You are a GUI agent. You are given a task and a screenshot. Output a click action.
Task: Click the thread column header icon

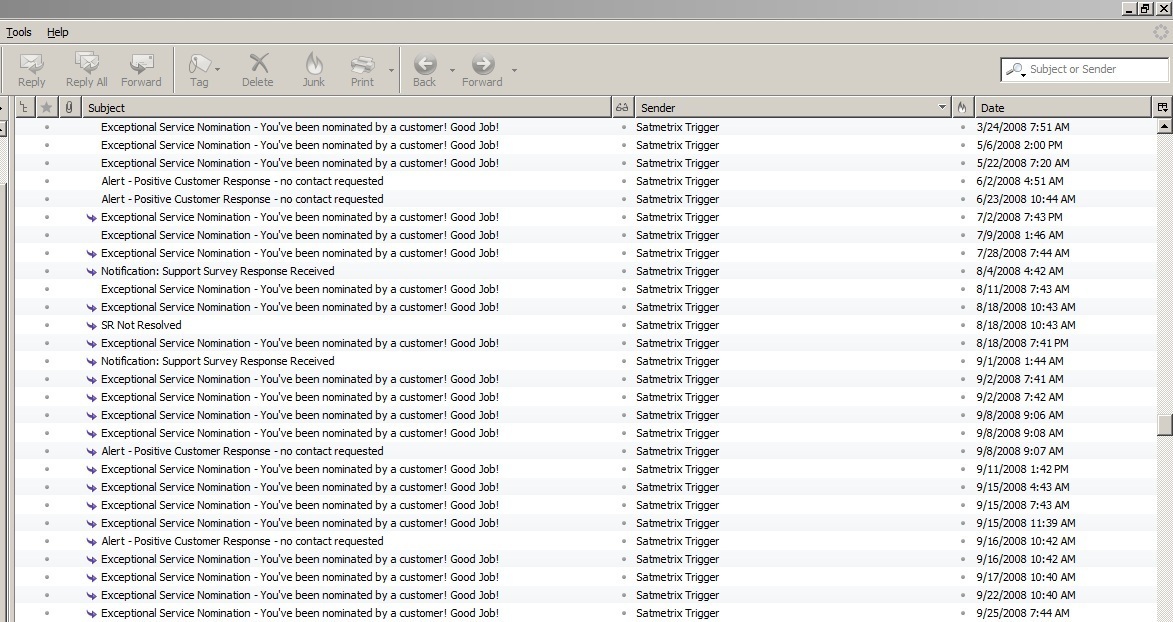point(25,107)
